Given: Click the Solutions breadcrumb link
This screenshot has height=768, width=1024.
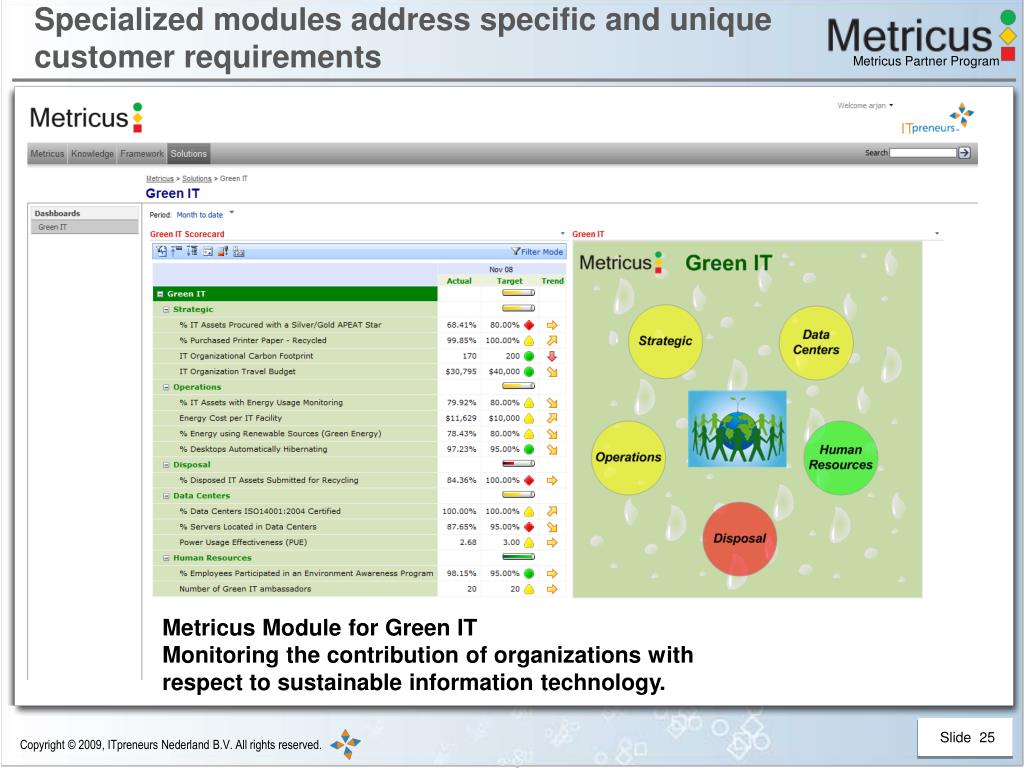Looking at the screenshot, I should click(197, 178).
